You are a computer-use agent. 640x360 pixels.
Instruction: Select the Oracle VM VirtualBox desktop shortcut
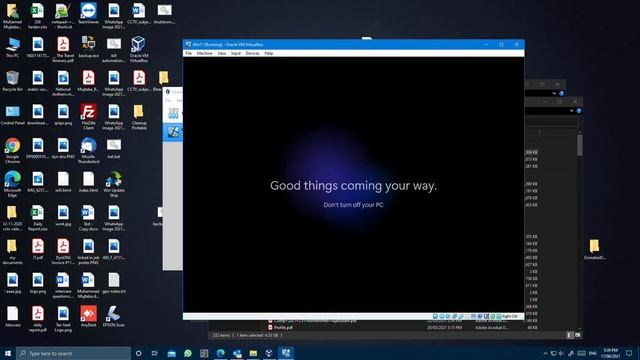point(139,49)
